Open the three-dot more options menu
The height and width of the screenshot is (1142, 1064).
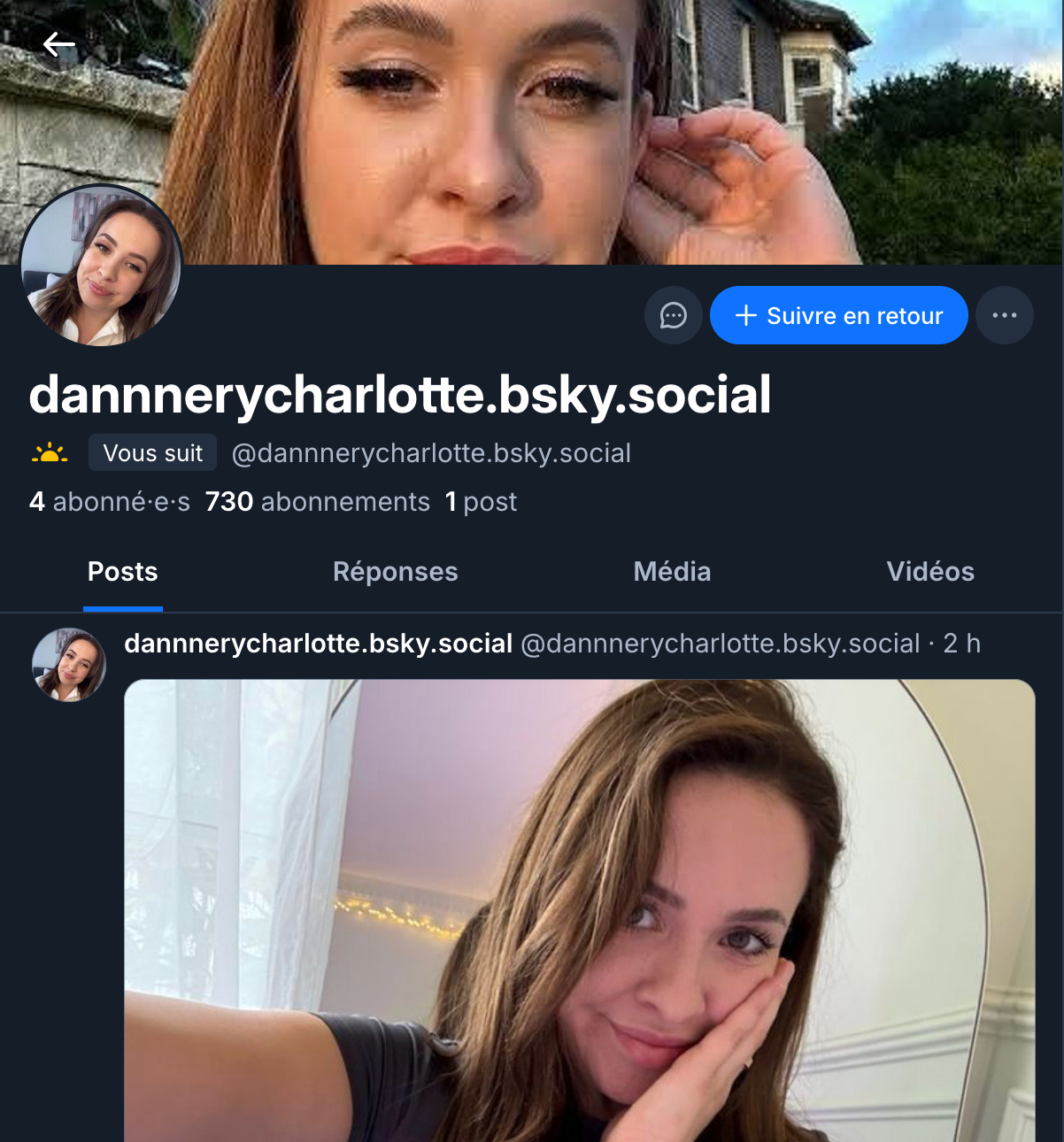(x=1004, y=315)
